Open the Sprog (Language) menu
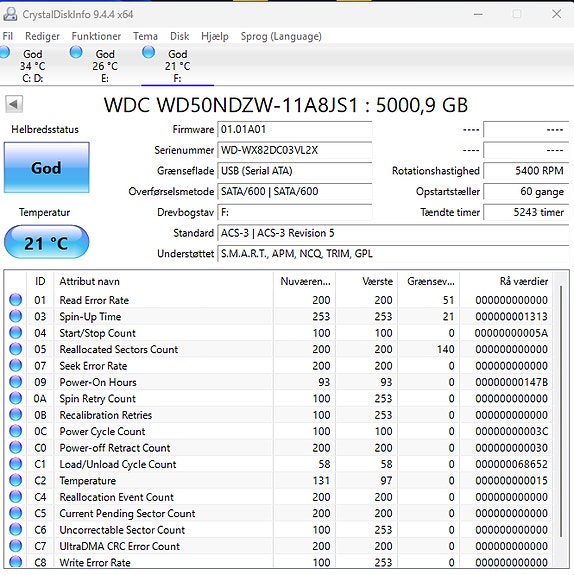The image size is (574, 575). coord(281,36)
